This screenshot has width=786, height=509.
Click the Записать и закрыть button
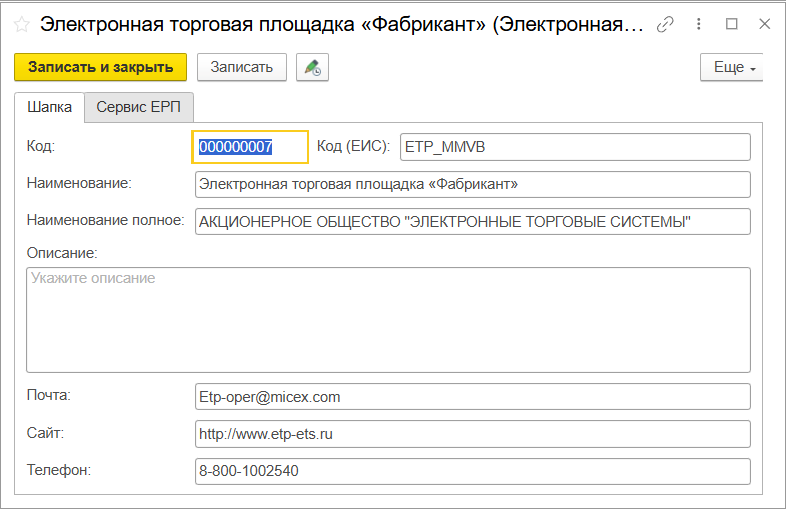coord(100,67)
